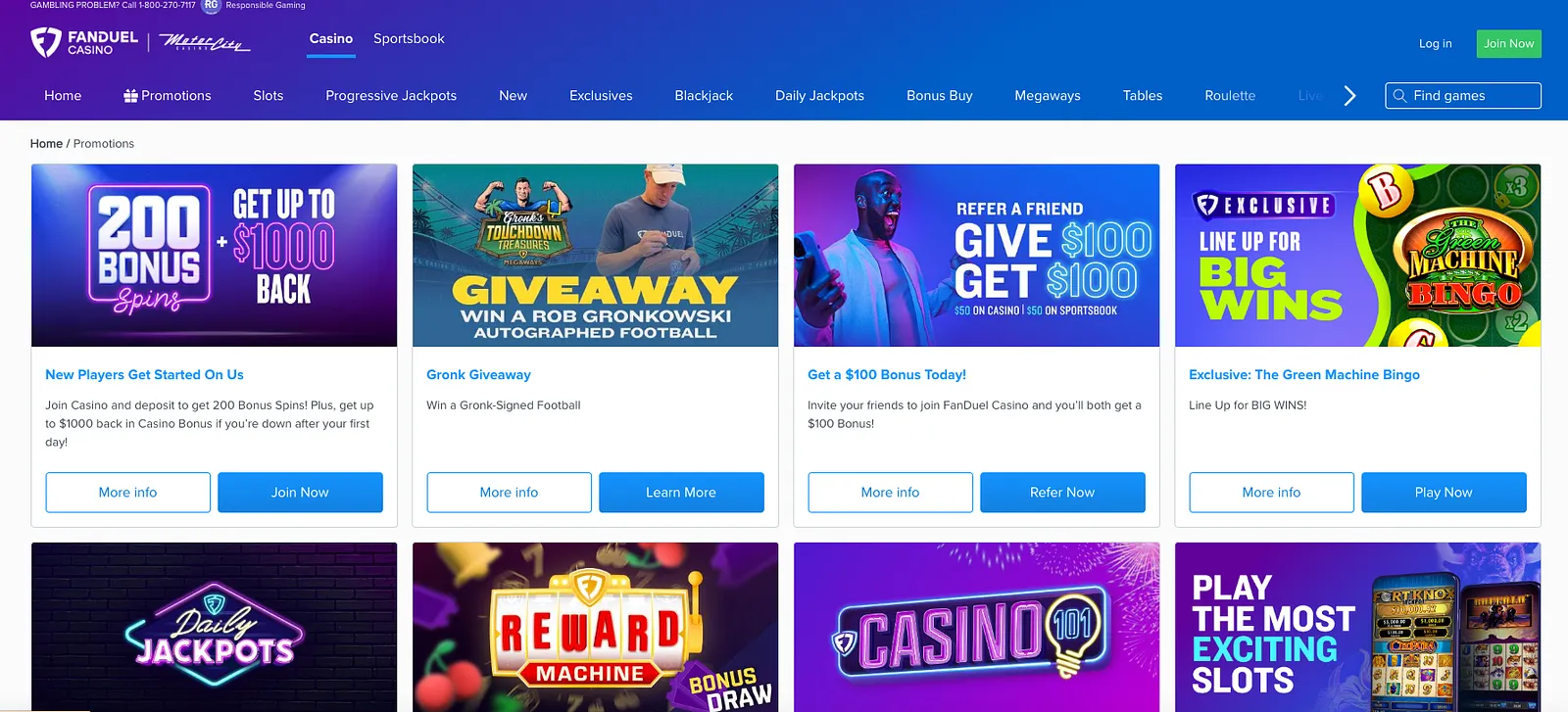Image resolution: width=1568 pixels, height=712 pixels.
Task: Click the Log in link
Action: [1435, 43]
